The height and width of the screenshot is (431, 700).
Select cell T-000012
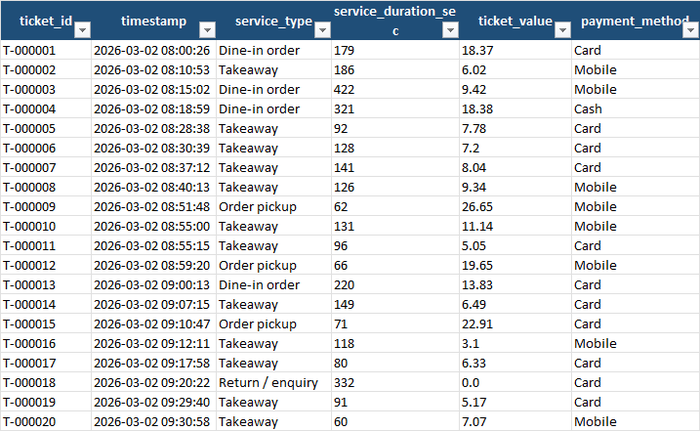pos(46,265)
